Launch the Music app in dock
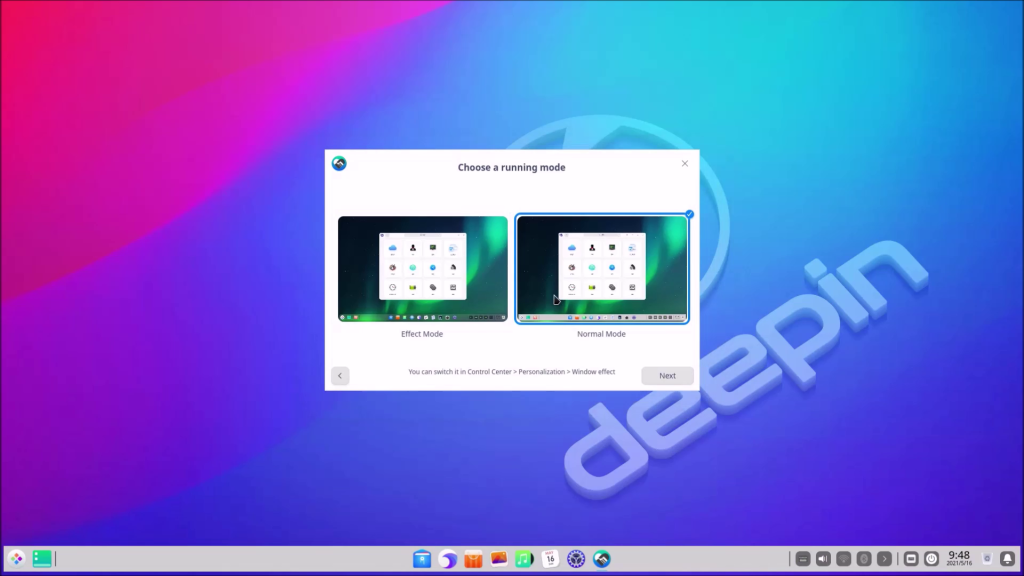This screenshot has height=576, width=1024. pyautogui.click(x=524, y=559)
